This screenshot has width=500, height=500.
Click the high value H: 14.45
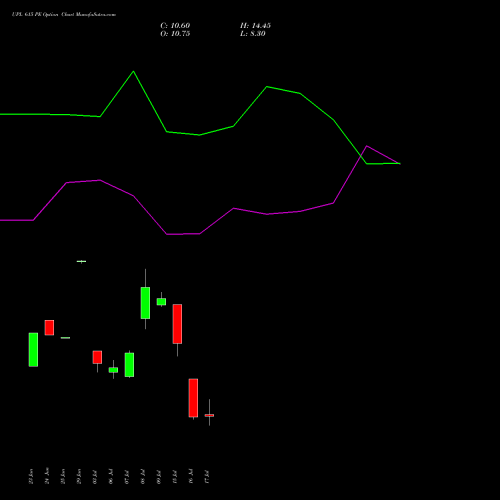click(255, 26)
